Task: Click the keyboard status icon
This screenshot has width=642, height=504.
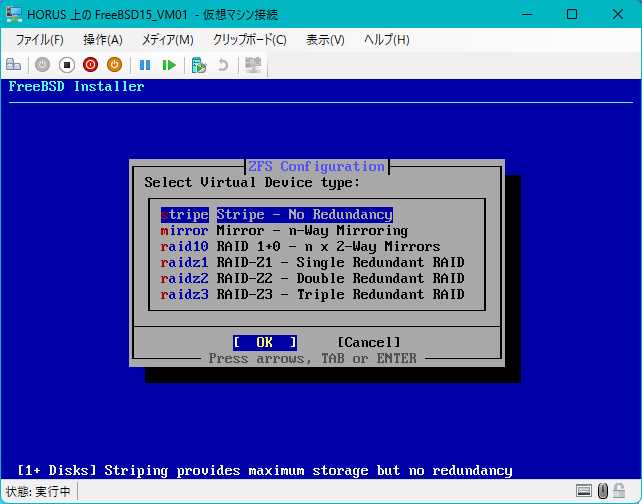Action: pos(583,490)
